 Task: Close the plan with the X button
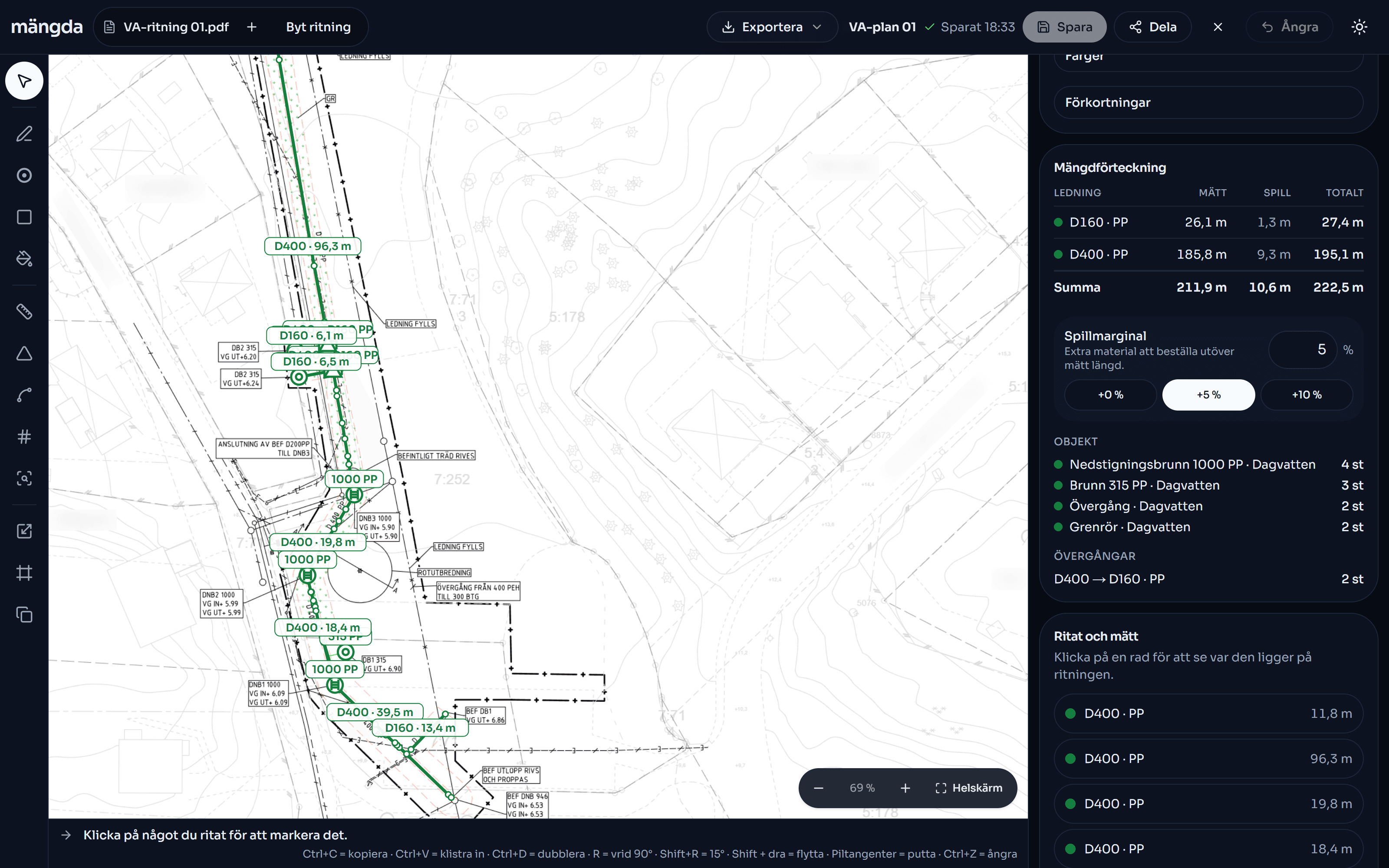(x=1218, y=27)
